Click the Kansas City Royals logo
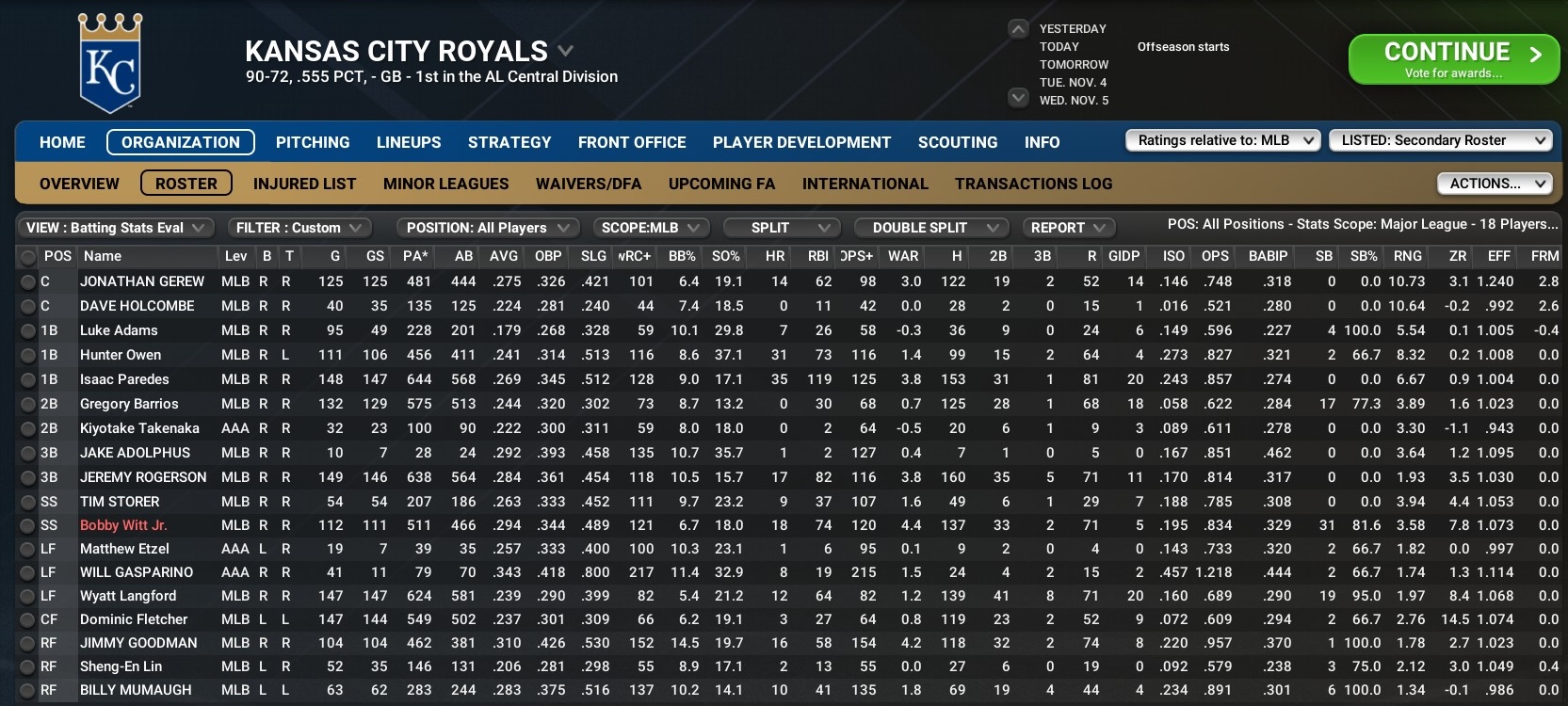 (110, 64)
